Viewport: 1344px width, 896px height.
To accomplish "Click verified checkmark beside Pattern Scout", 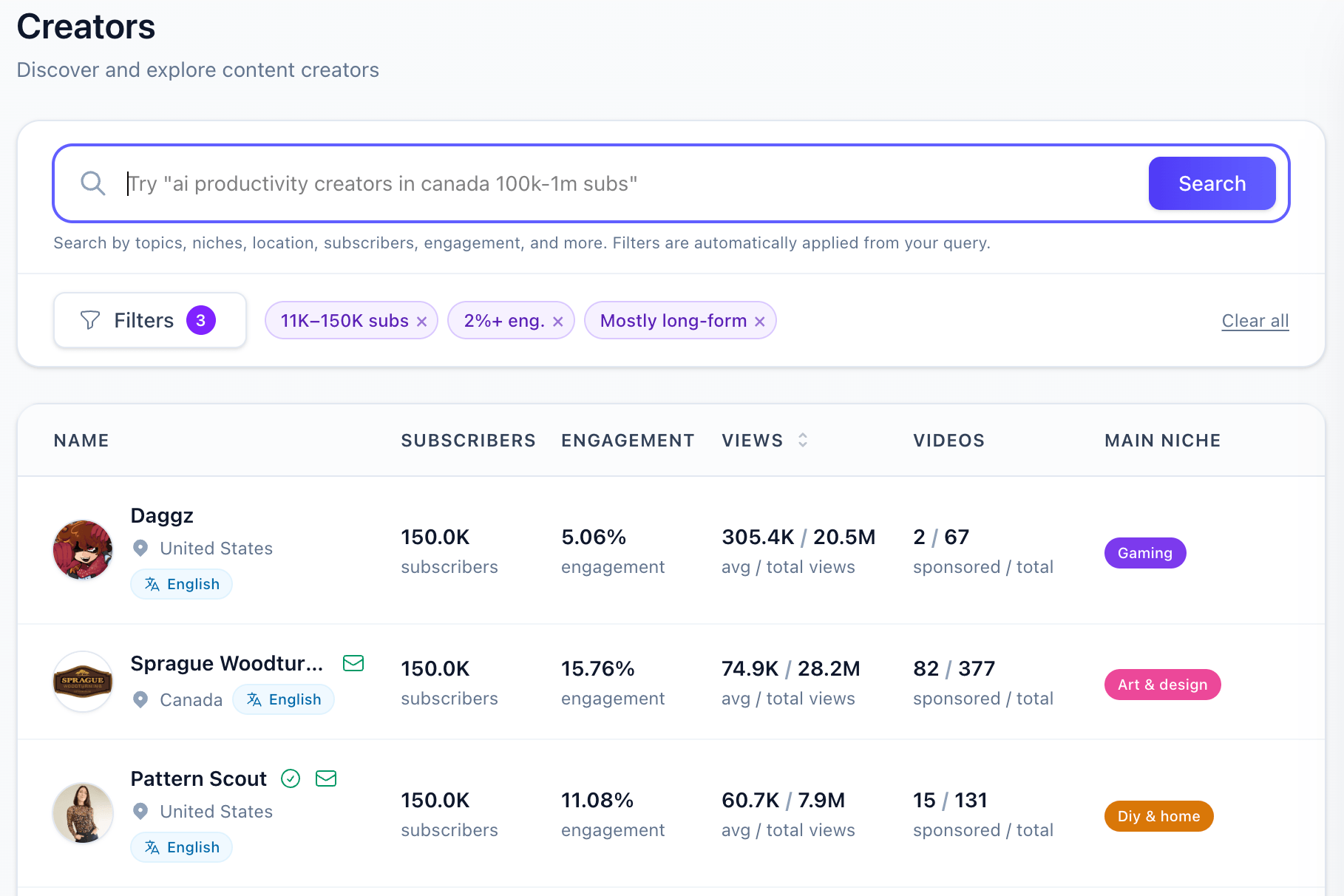I will pyautogui.click(x=291, y=778).
